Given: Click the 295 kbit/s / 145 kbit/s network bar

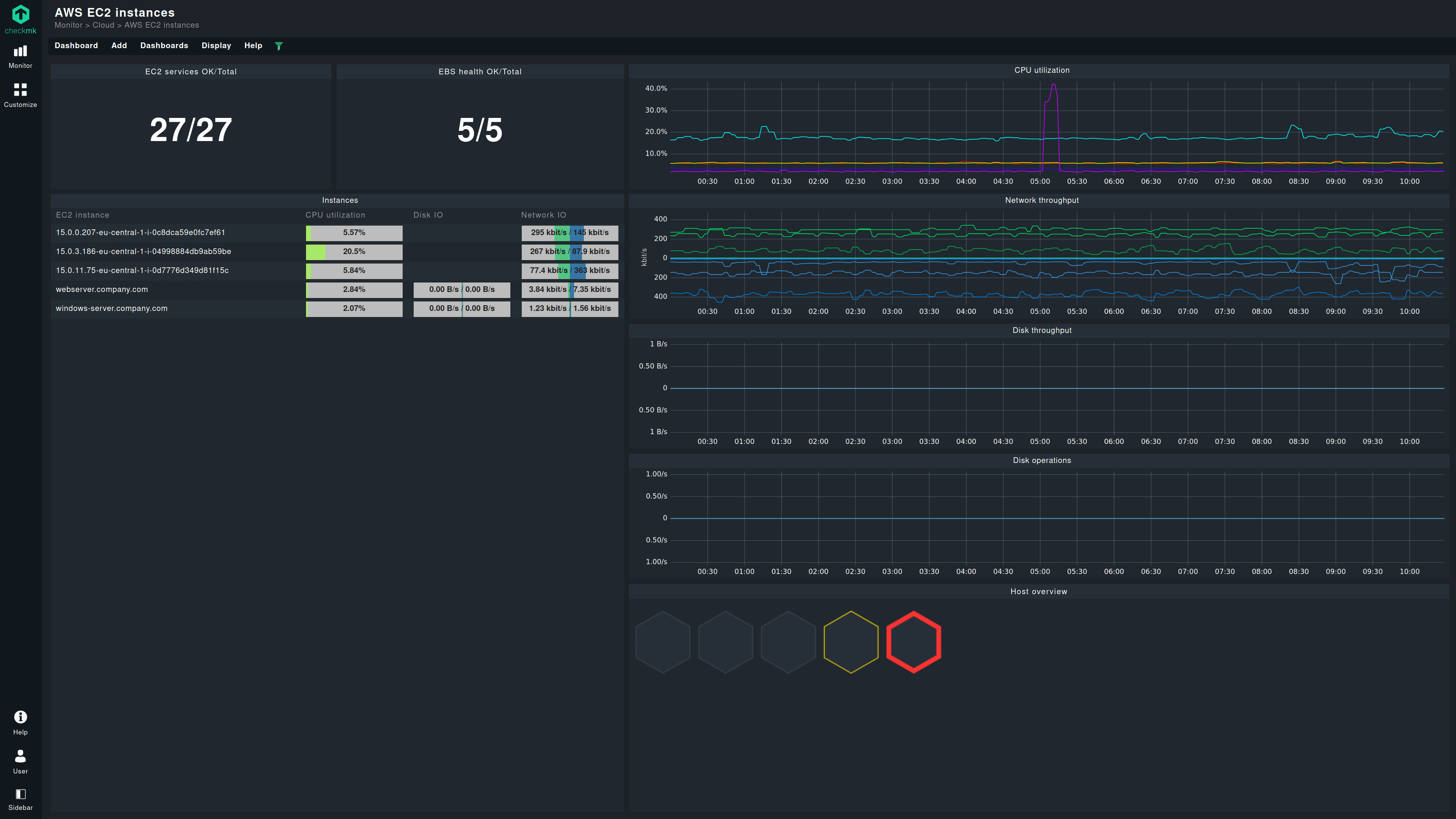Looking at the screenshot, I should point(570,233).
